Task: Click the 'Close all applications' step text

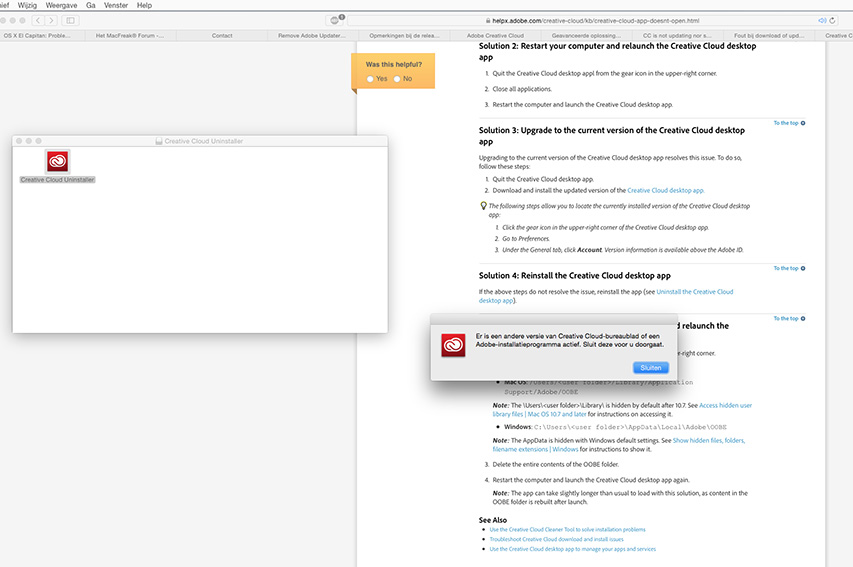Action: (522, 89)
